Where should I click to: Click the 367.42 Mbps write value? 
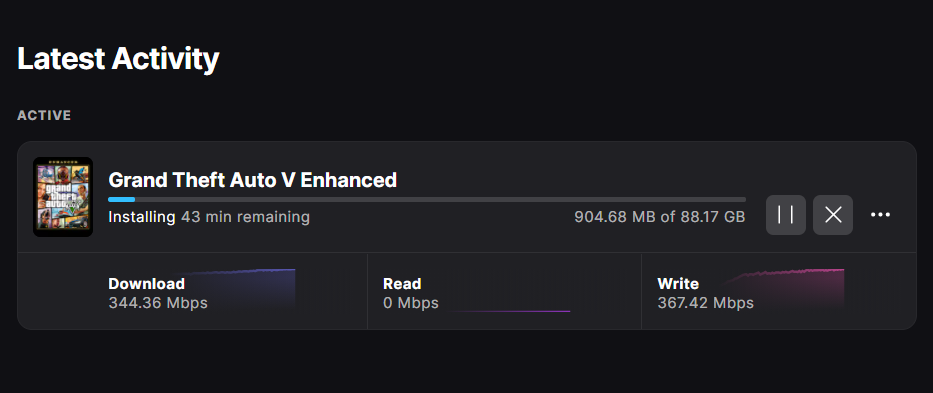click(705, 303)
